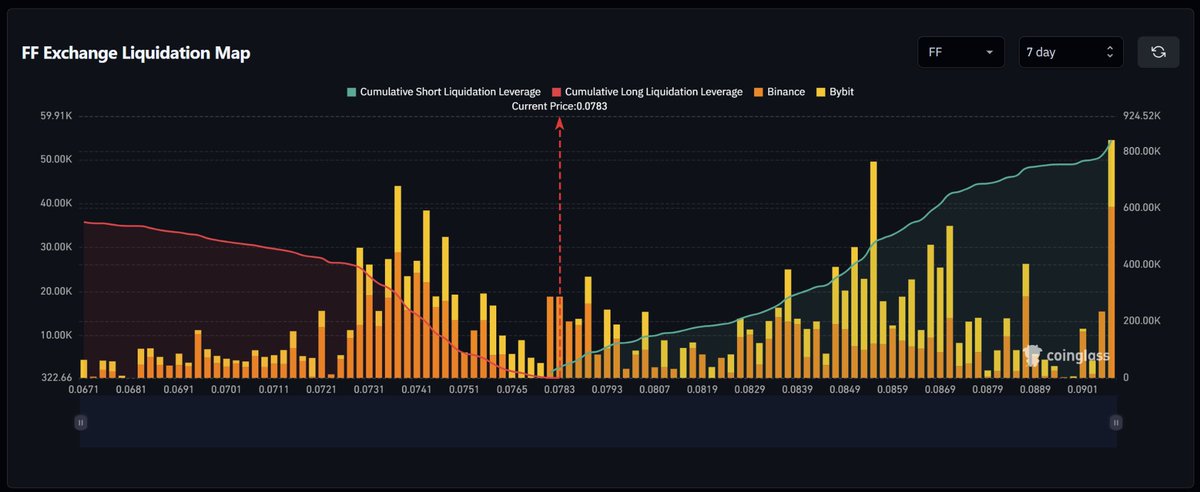Click x-axis label 0.0741
Screen dimensions: 1200x492
click(x=418, y=388)
